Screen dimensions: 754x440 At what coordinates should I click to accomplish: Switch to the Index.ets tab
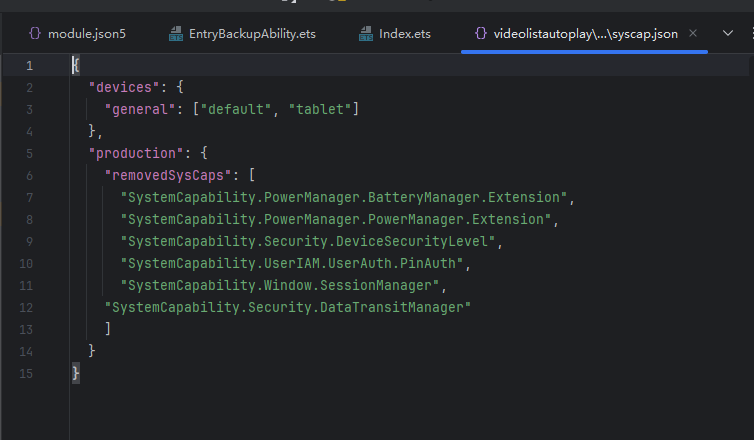(x=395, y=34)
